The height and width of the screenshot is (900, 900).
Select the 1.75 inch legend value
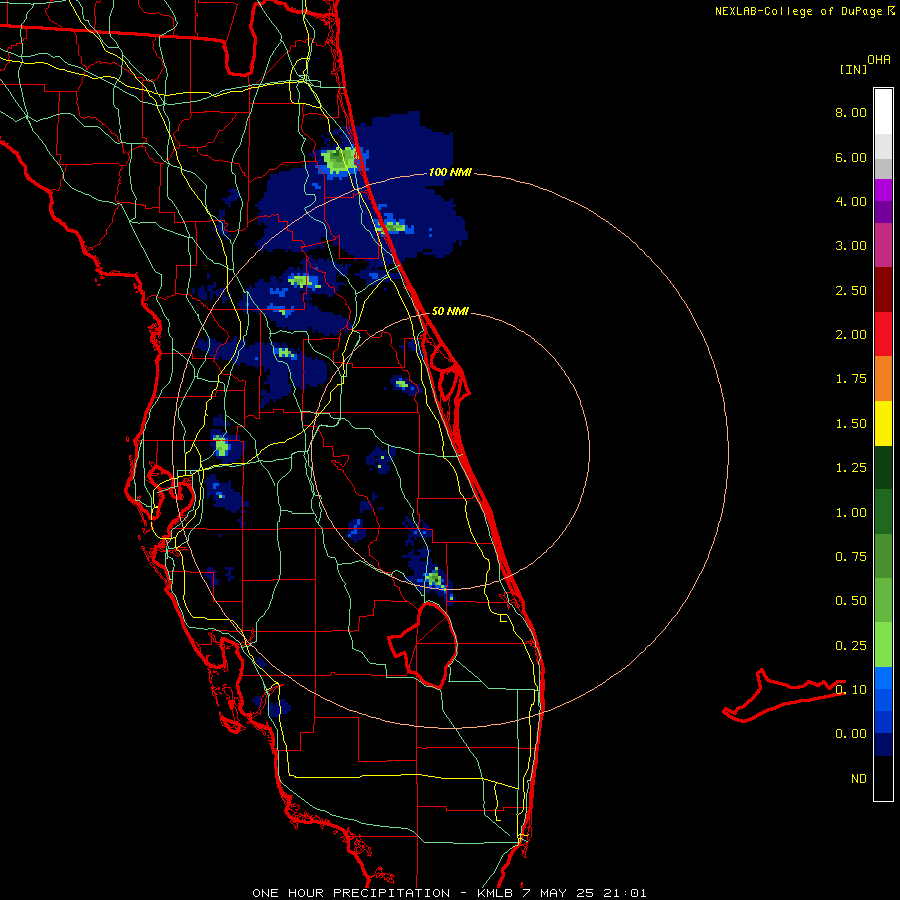tap(851, 379)
